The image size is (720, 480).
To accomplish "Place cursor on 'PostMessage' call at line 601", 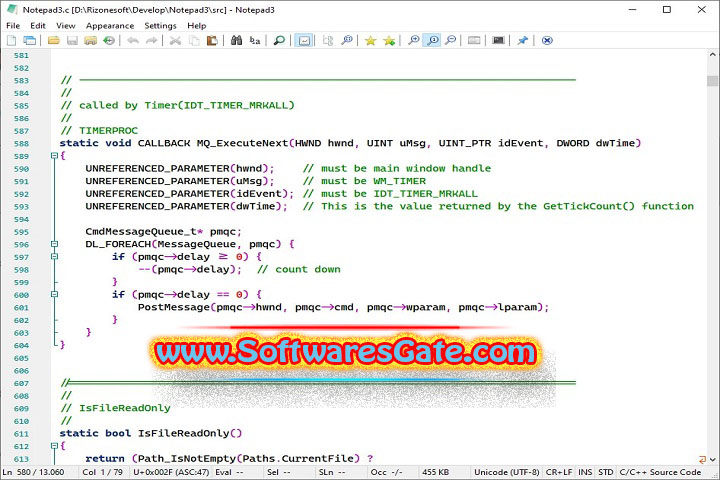I will click(x=174, y=307).
